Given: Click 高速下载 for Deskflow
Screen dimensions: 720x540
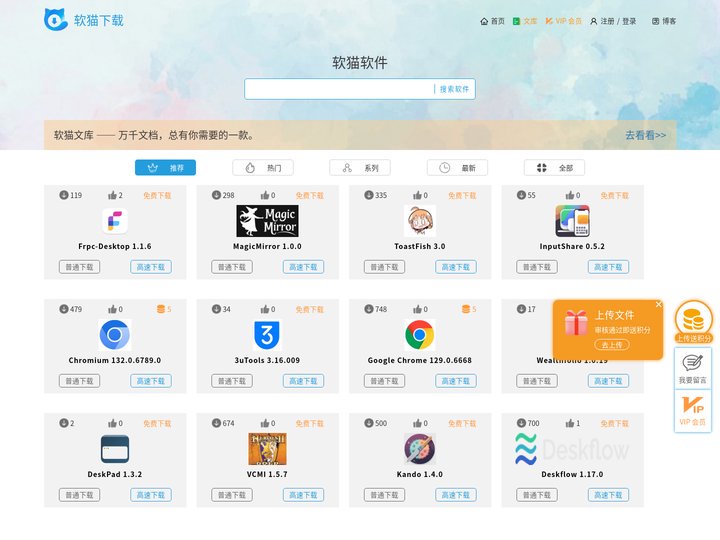Looking at the screenshot, I should point(608,495).
